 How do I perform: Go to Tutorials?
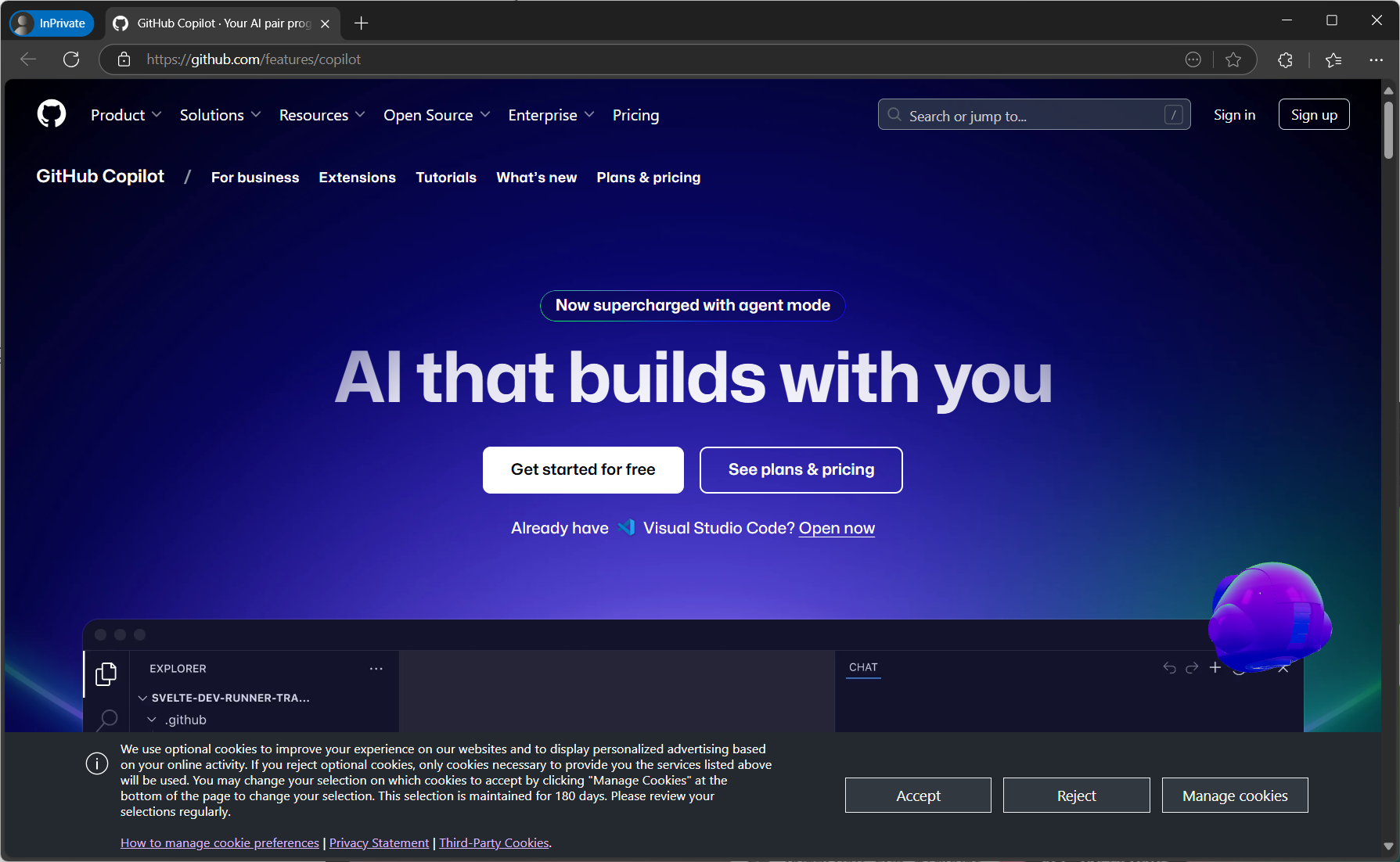(446, 178)
